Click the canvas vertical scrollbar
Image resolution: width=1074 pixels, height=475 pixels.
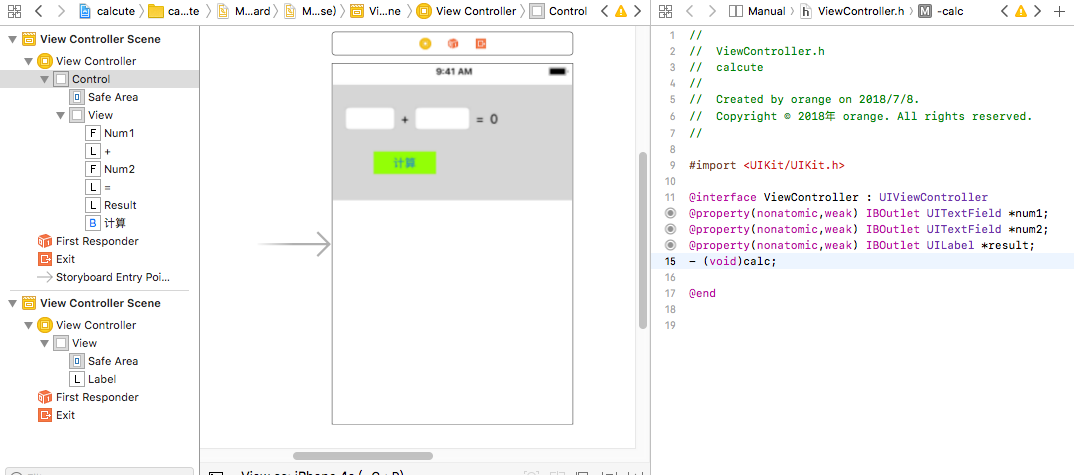pyautogui.click(x=642, y=240)
